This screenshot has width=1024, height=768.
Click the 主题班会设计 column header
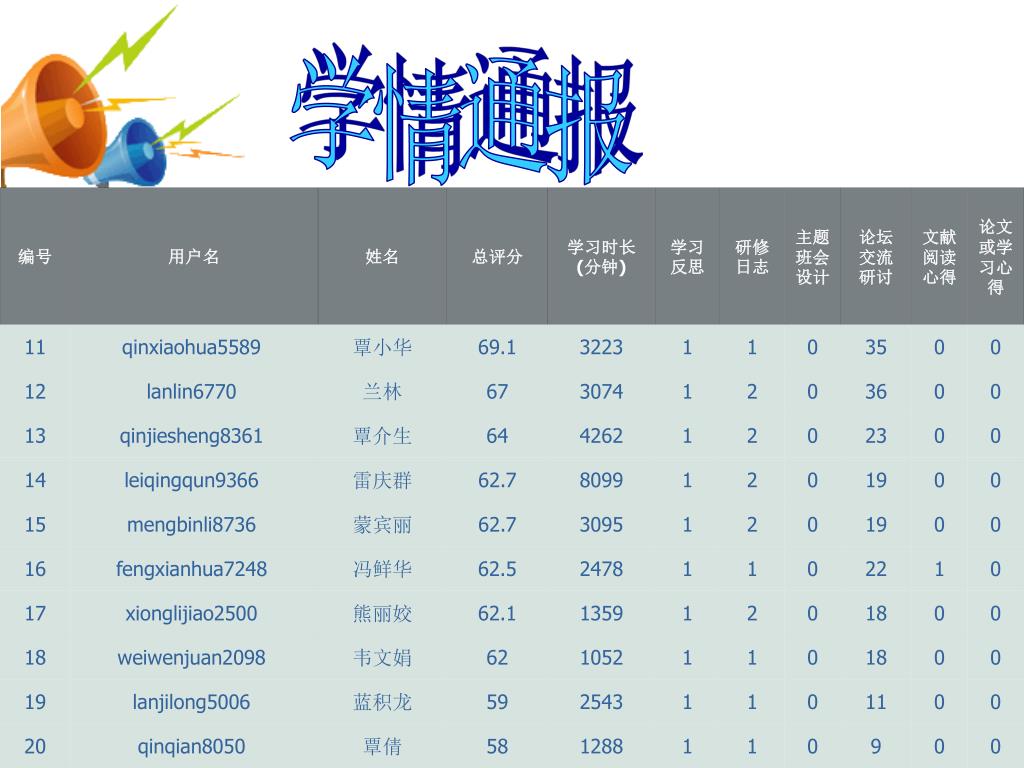click(x=812, y=257)
